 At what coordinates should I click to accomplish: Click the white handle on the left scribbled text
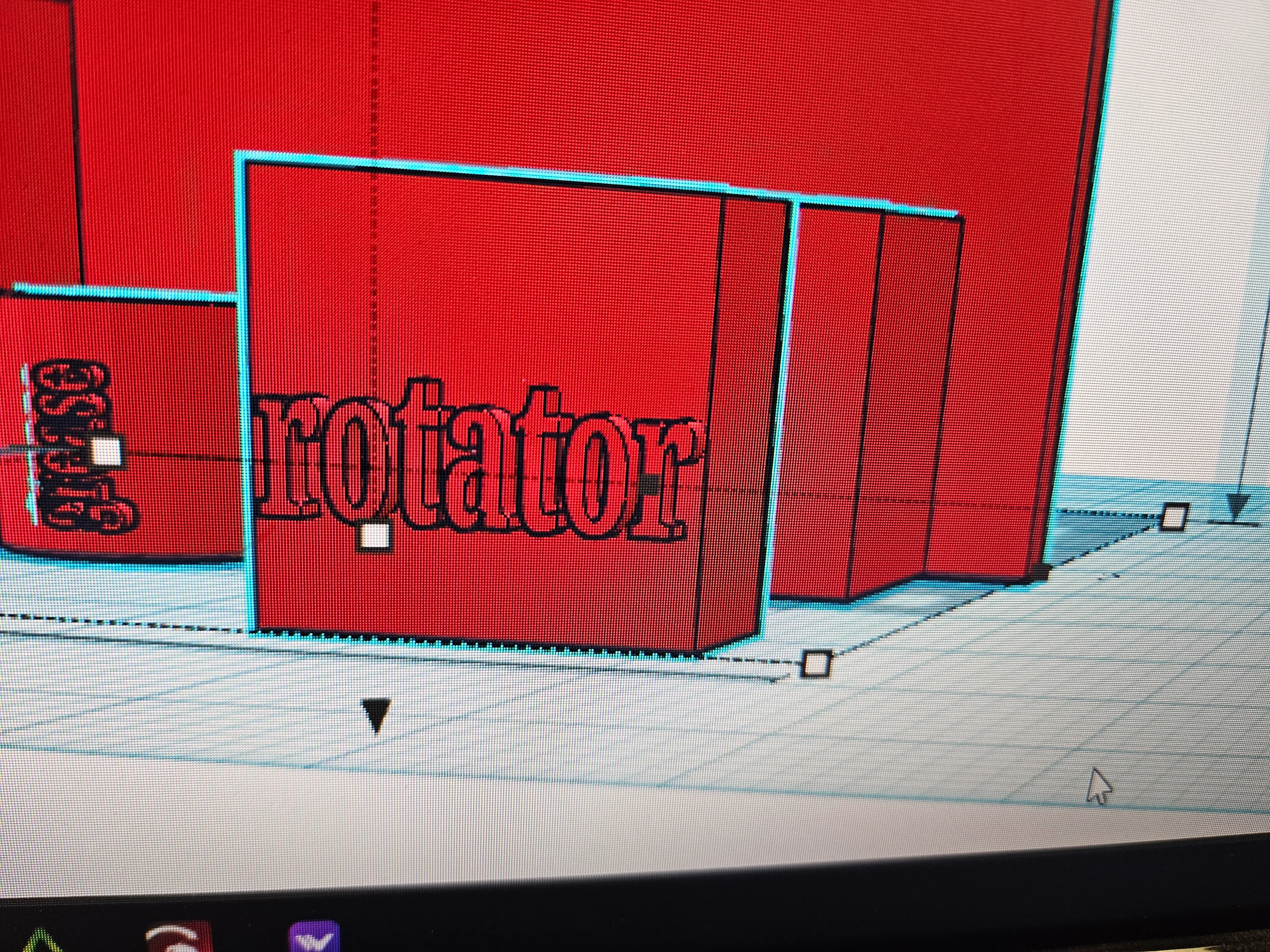106,451
